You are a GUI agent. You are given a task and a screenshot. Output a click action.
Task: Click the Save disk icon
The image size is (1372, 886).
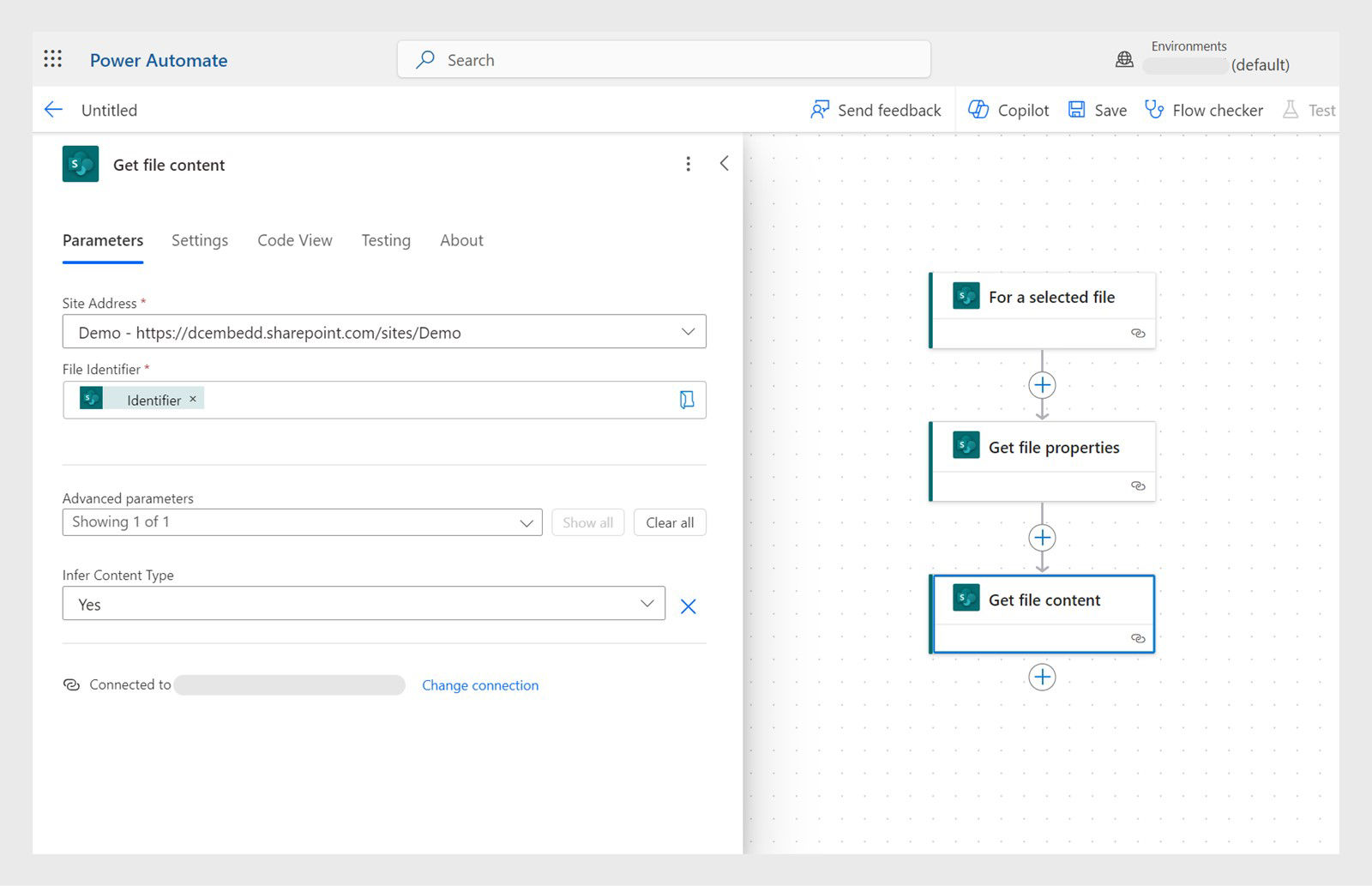tap(1076, 110)
